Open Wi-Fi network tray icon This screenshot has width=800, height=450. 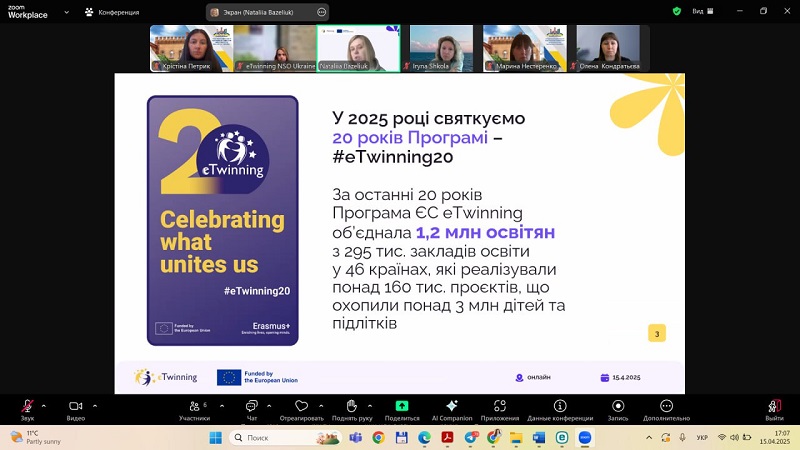(722, 437)
